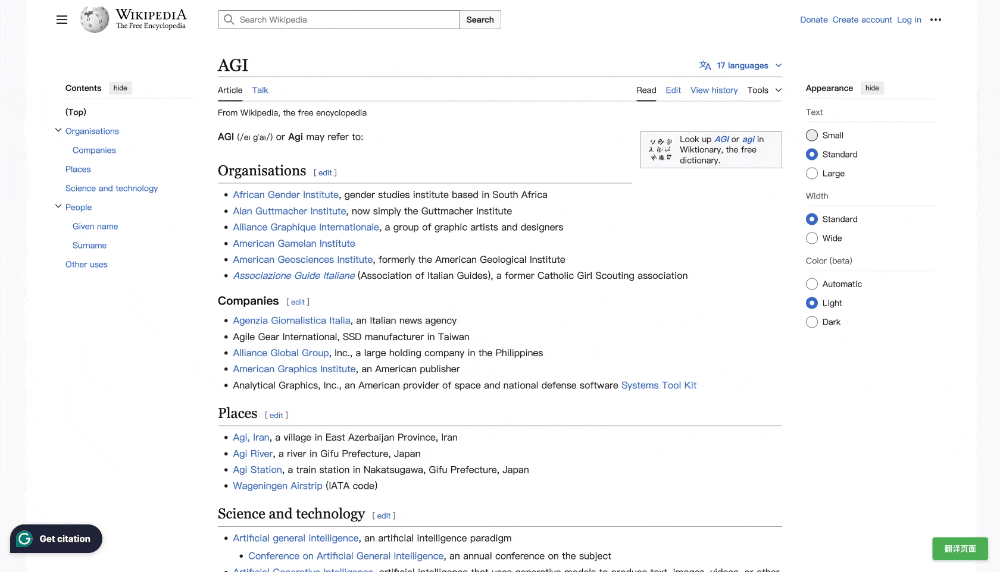The image size is (1000, 572).
Task: Click the Wiktionary logo image
Action: pyautogui.click(x=660, y=149)
